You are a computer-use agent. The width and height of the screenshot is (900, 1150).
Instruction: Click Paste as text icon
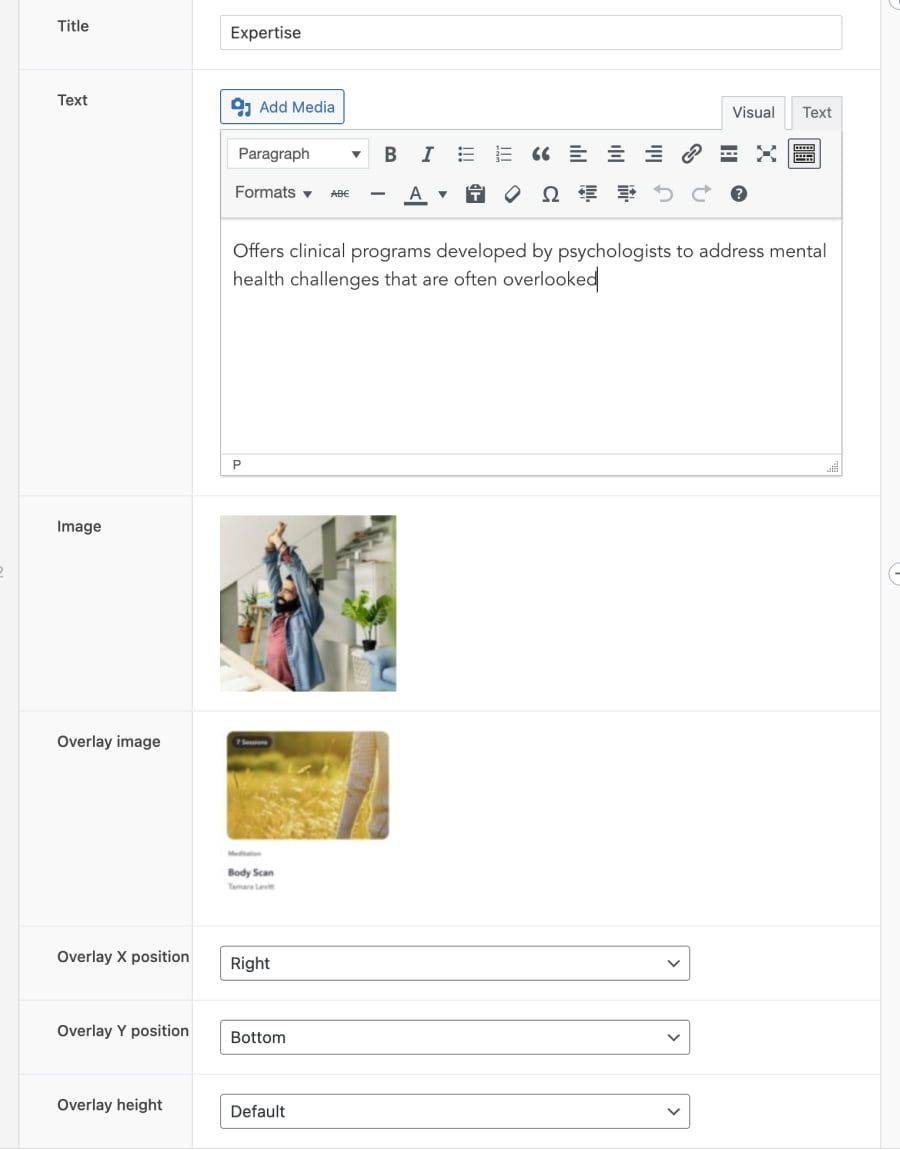[x=475, y=194]
